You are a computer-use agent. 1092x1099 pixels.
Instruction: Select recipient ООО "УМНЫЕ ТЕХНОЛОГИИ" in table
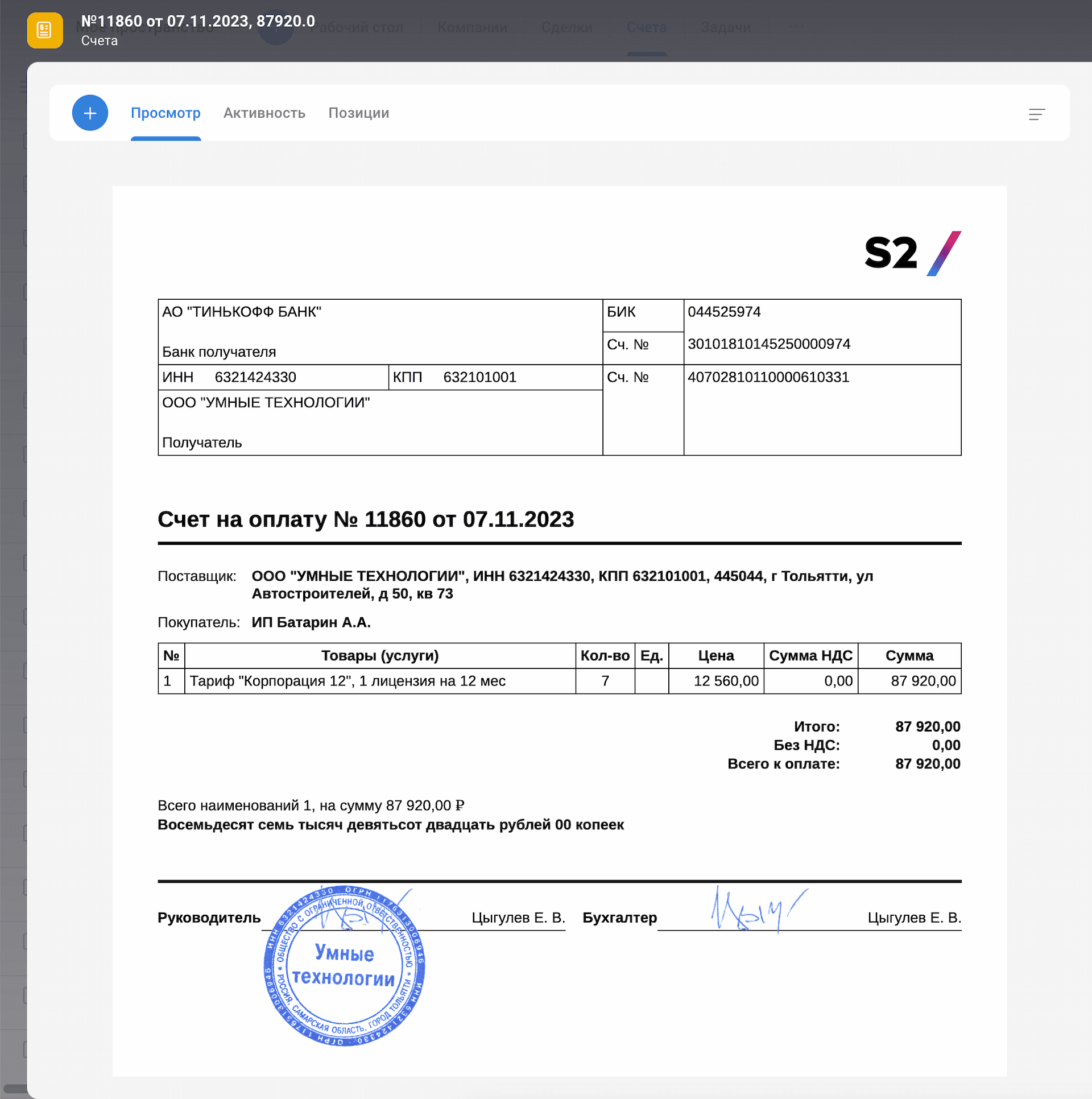266,403
